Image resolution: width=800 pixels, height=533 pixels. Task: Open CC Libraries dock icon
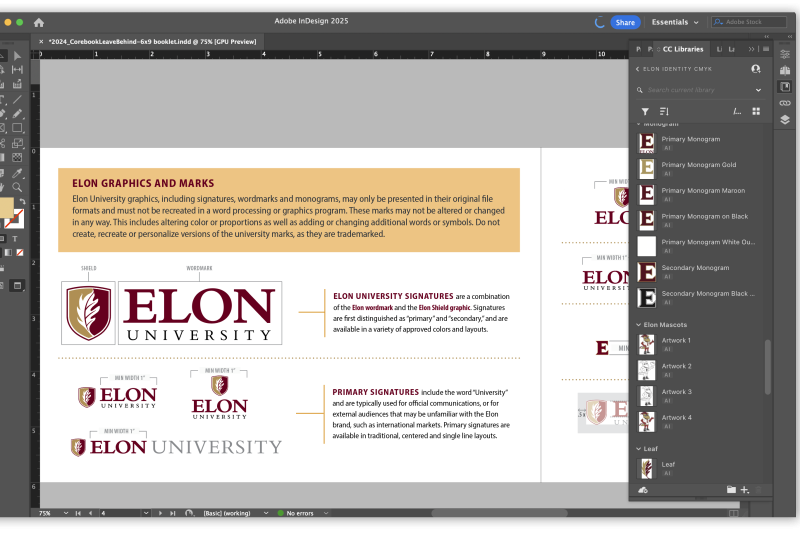[785, 87]
